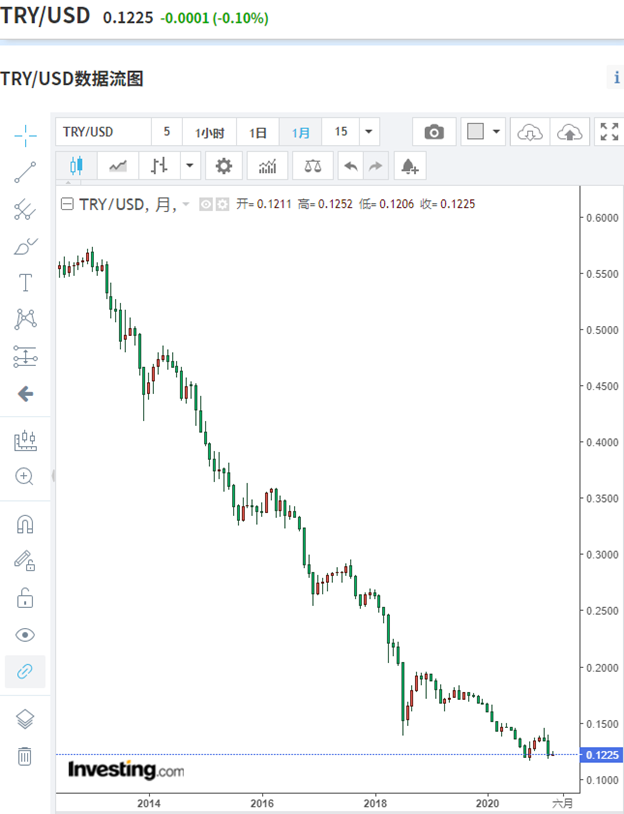Viewport: 624px width, 814px height.
Task: Click the add alert bell icon
Action: (x=410, y=166)
